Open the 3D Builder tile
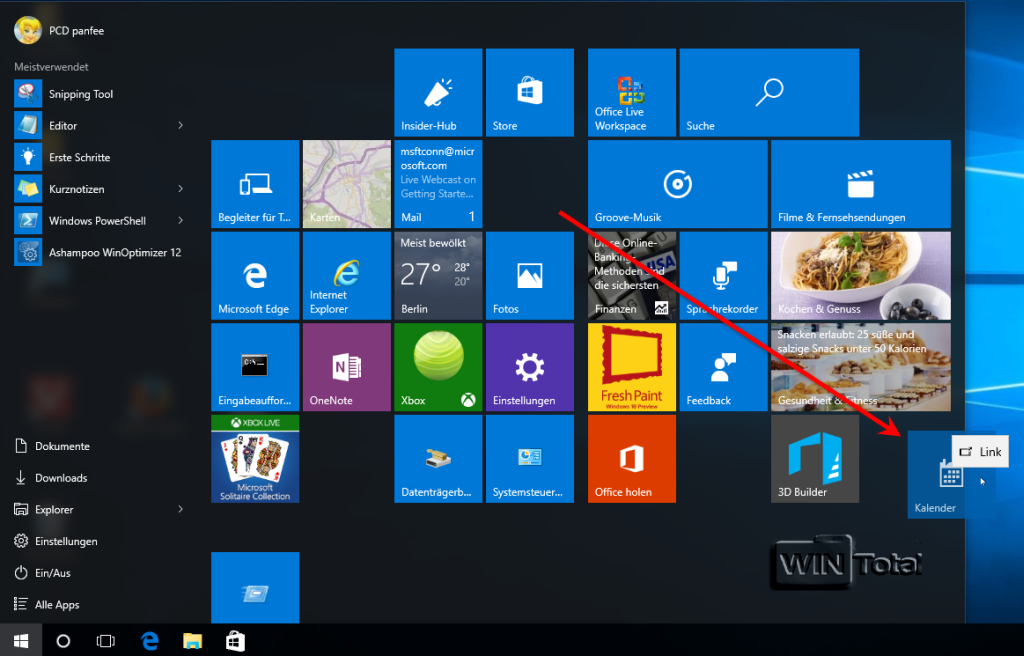Screen dimensions: 1024x656 click(x=815, y=459)
